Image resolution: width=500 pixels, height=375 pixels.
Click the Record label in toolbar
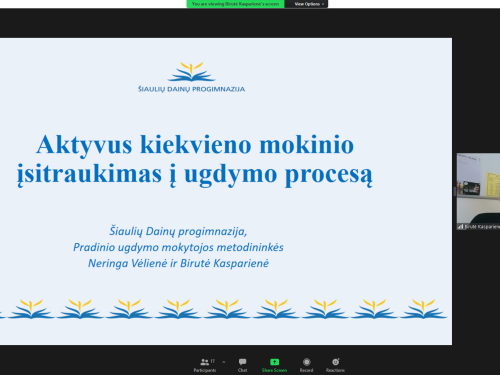306,370
